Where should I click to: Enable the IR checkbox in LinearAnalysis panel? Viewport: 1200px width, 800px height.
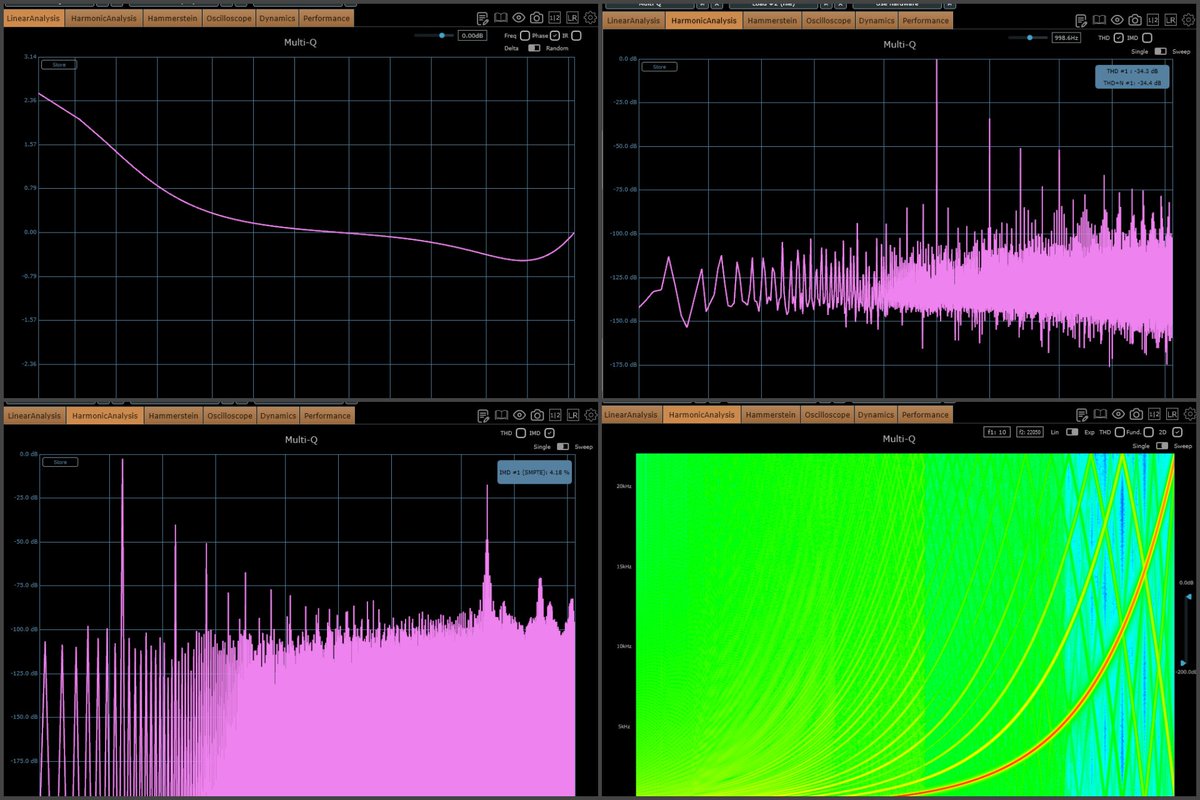tap(576, 36)
